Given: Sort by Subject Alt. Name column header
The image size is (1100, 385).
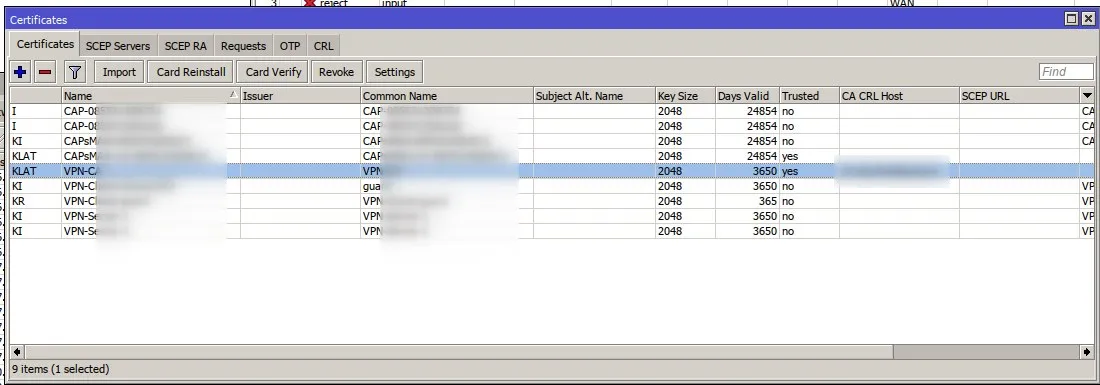Looking at the screenshot, I should 594,96.
